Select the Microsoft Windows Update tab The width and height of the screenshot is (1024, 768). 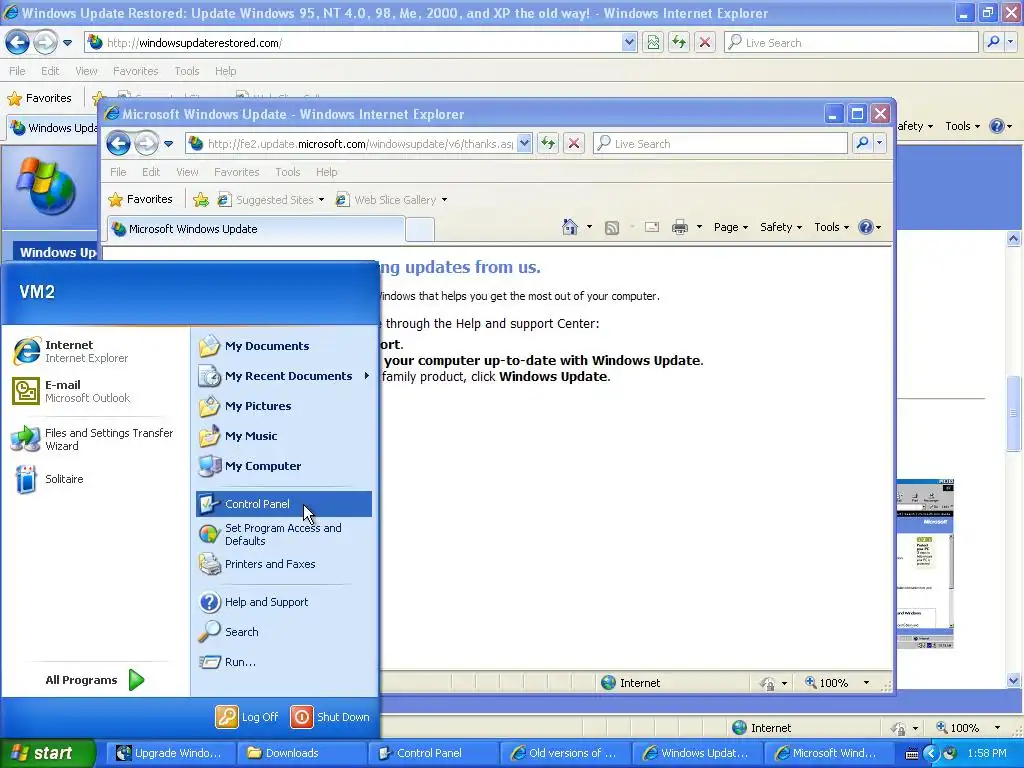click(x=255, y=229)
